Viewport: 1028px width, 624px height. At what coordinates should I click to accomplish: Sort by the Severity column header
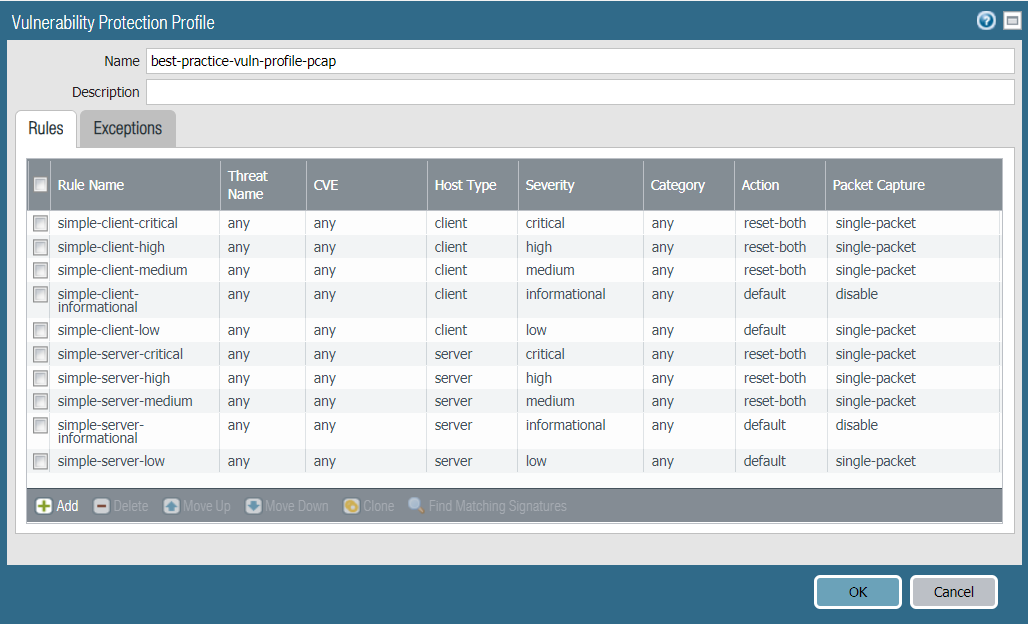click(550, 185)
